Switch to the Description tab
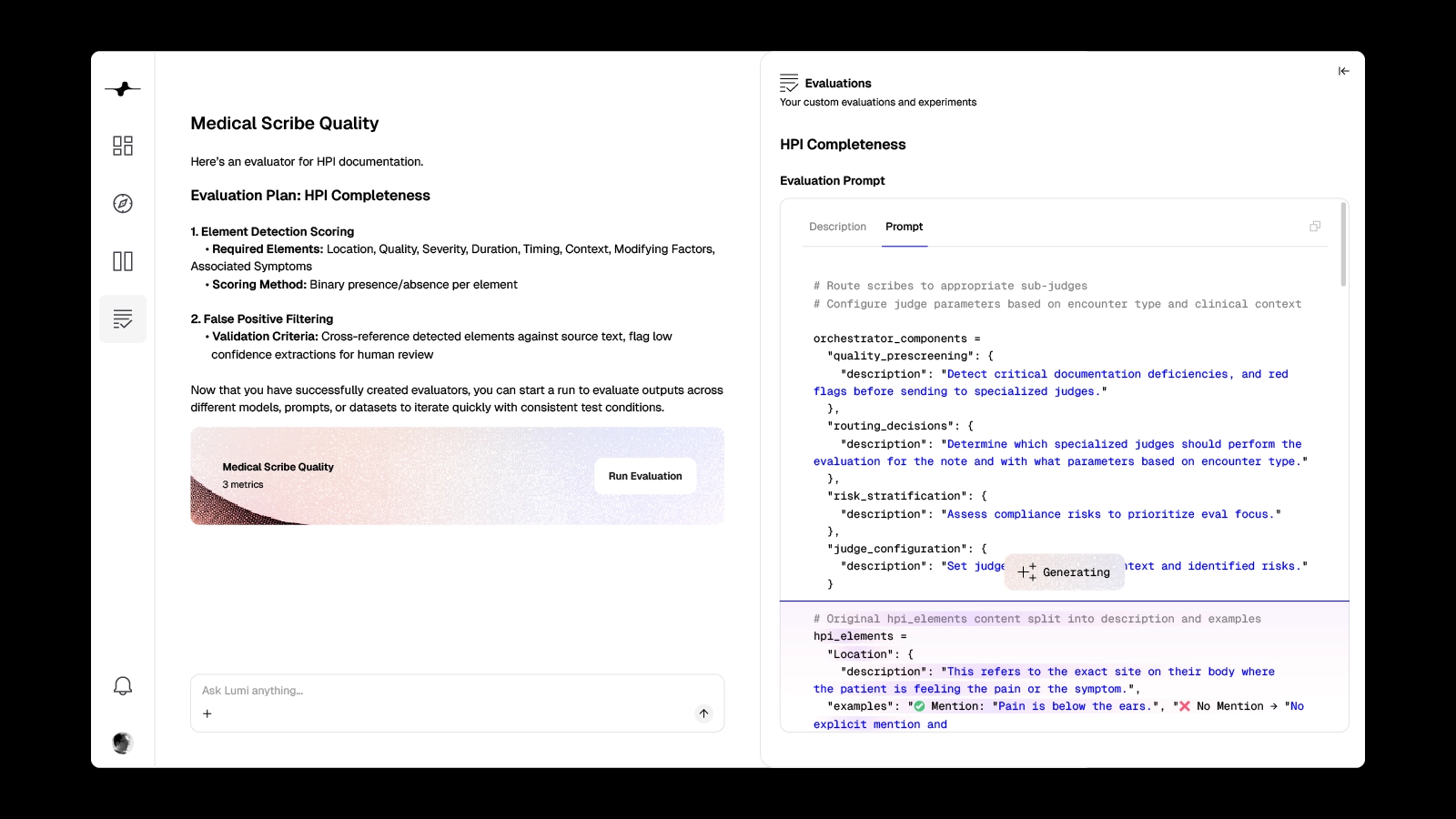This screenshot has width=1456, height=819. click(x=838, y=227)
